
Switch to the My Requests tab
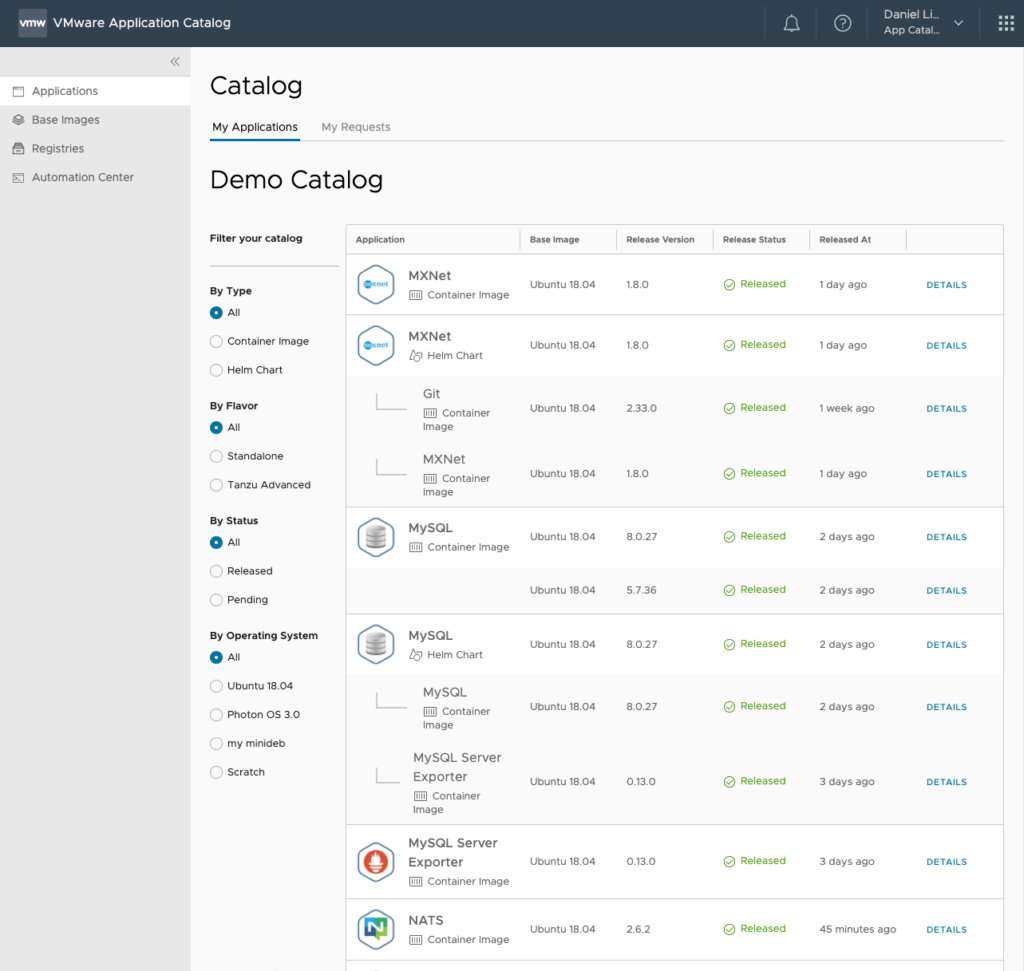[356, 127]
